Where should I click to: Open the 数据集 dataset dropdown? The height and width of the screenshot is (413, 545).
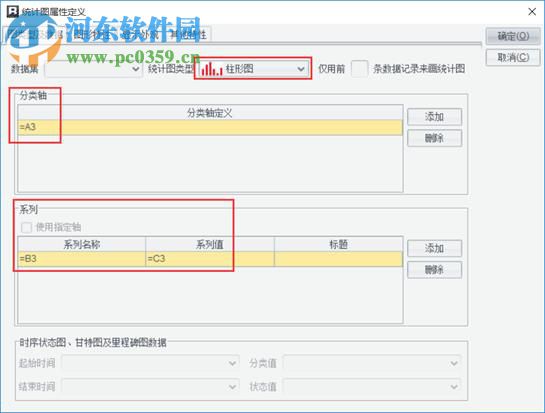93,69
